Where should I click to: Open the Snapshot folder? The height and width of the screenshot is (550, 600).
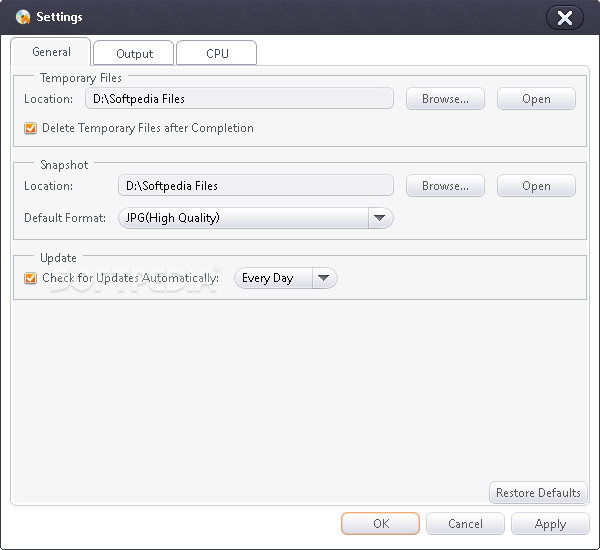point(536,186)
